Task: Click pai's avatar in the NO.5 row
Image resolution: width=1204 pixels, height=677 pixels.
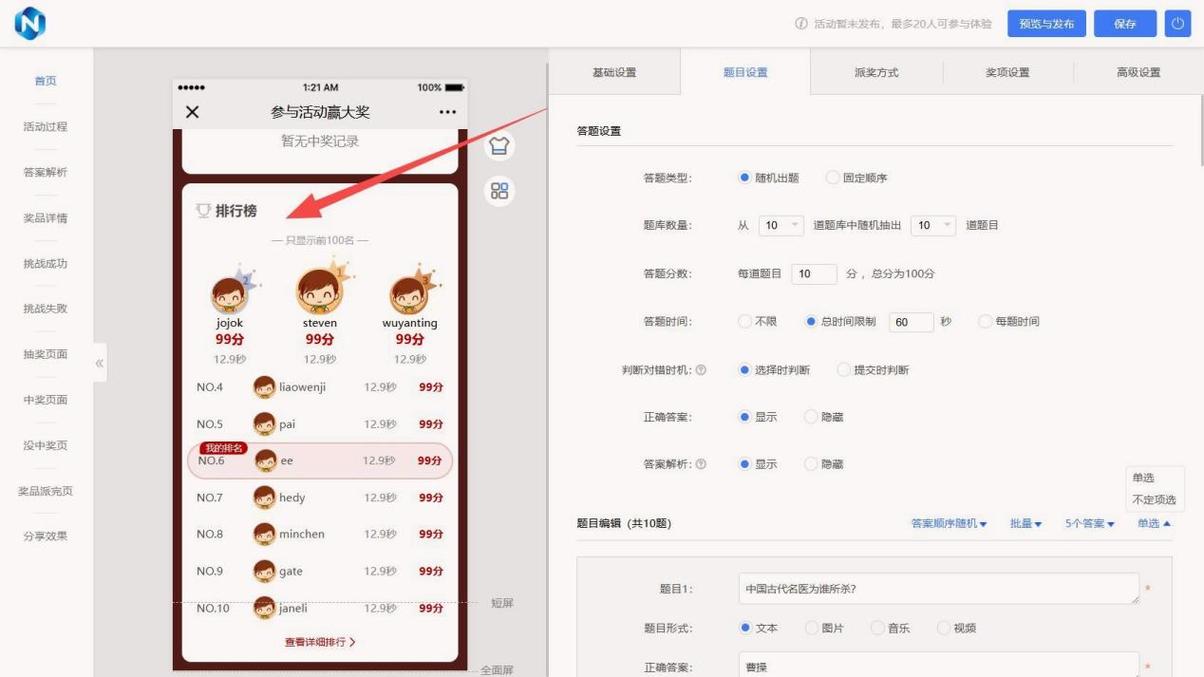Action: point(264,424)
